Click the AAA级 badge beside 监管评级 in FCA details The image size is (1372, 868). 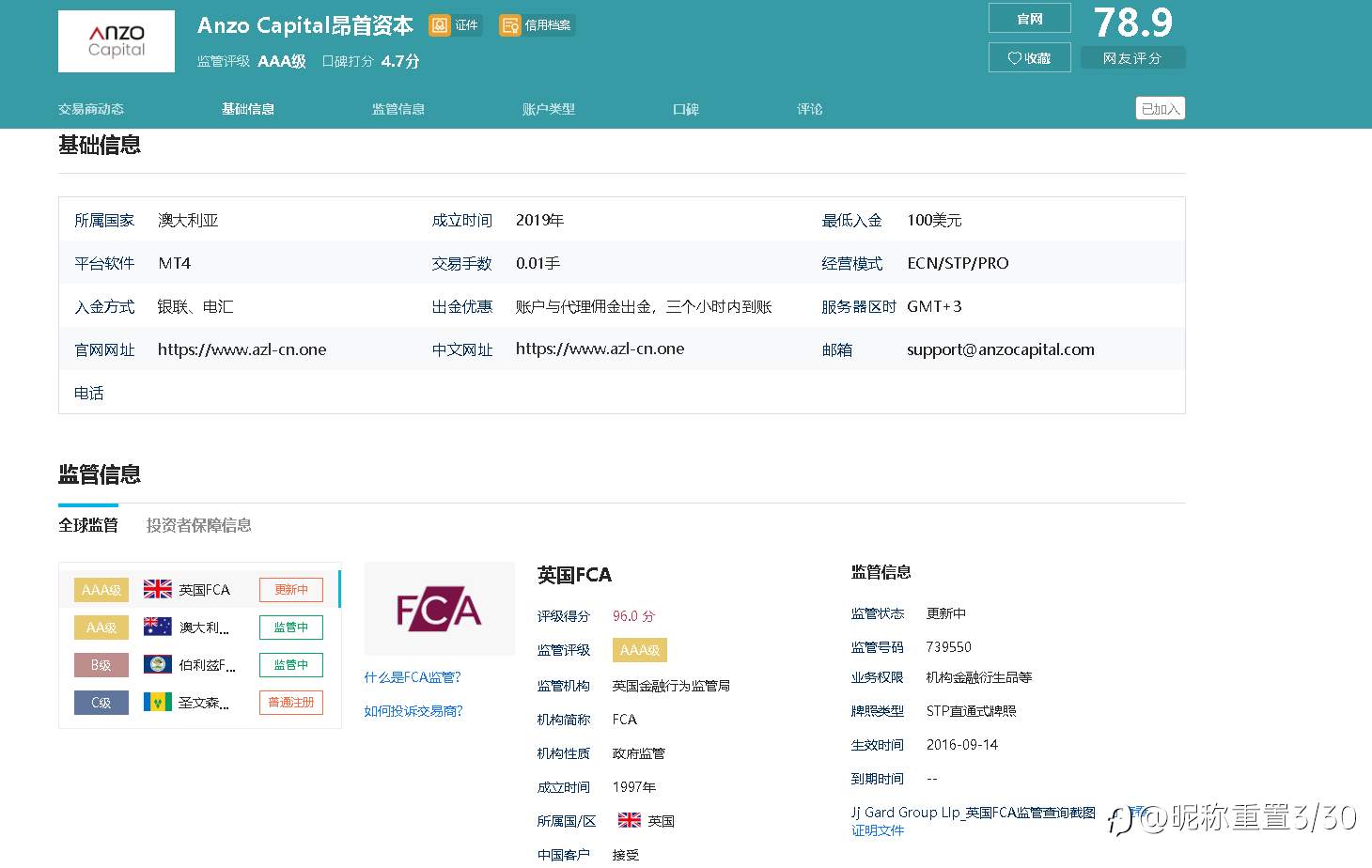(640, 650)
